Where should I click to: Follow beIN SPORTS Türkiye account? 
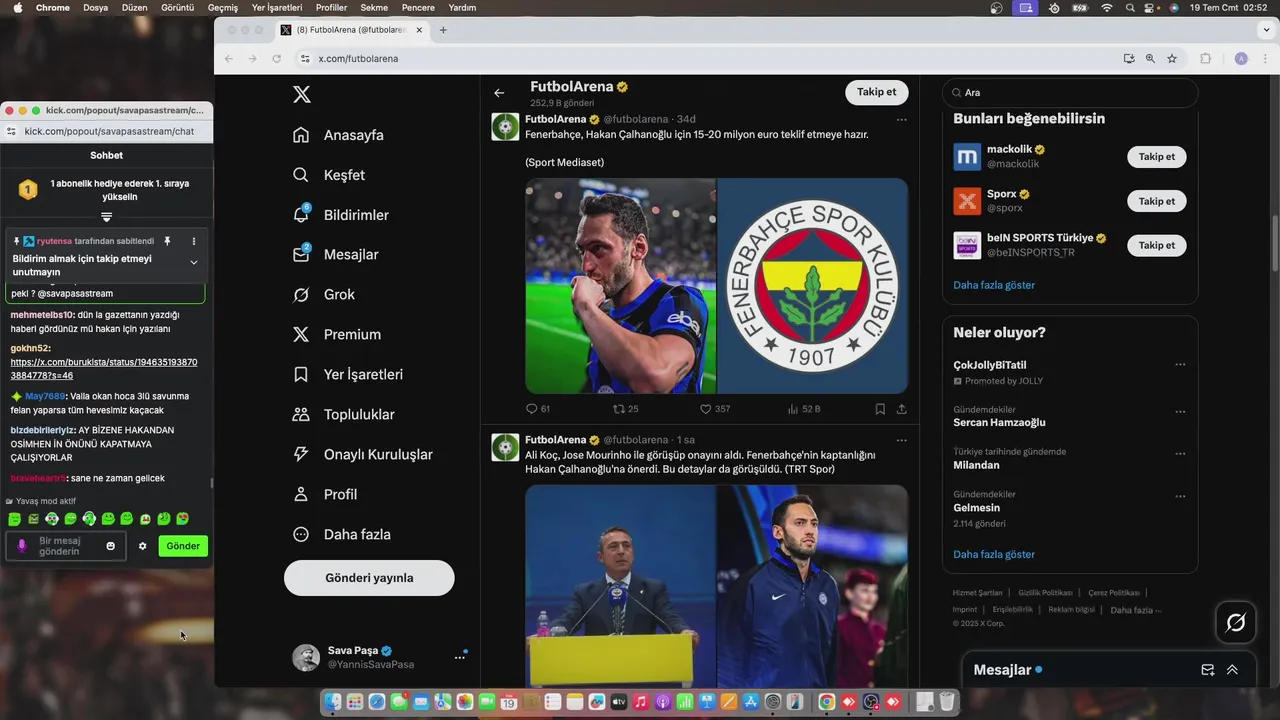tap(1157, 245)
